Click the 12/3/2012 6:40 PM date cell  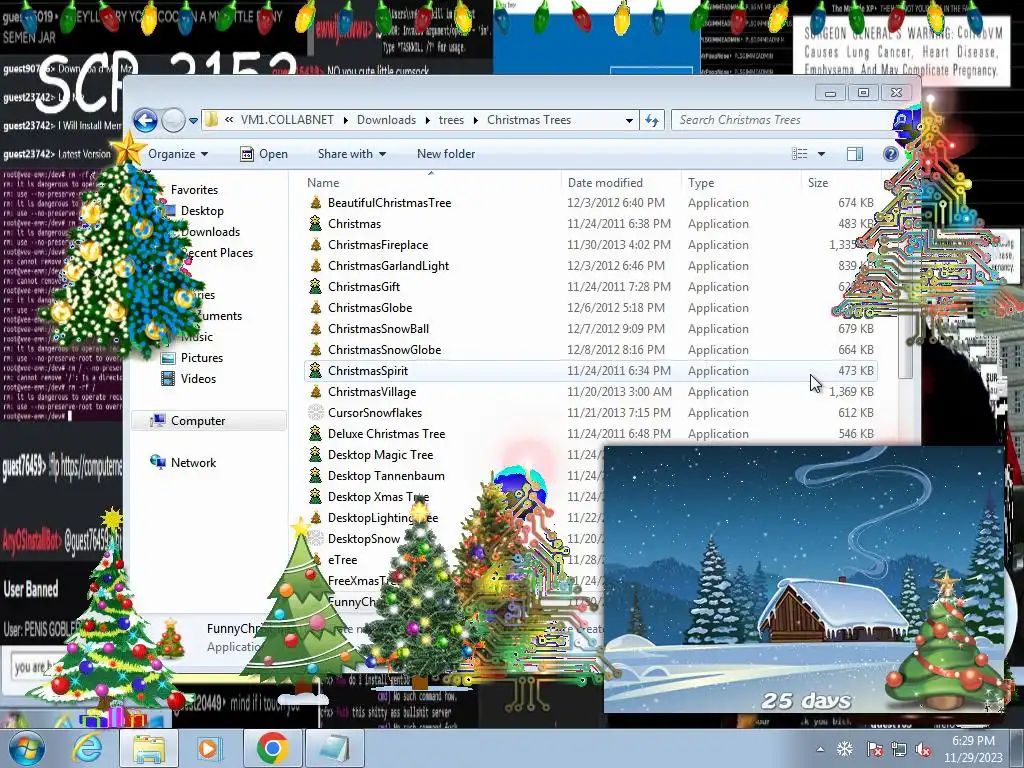click(616, 203)
